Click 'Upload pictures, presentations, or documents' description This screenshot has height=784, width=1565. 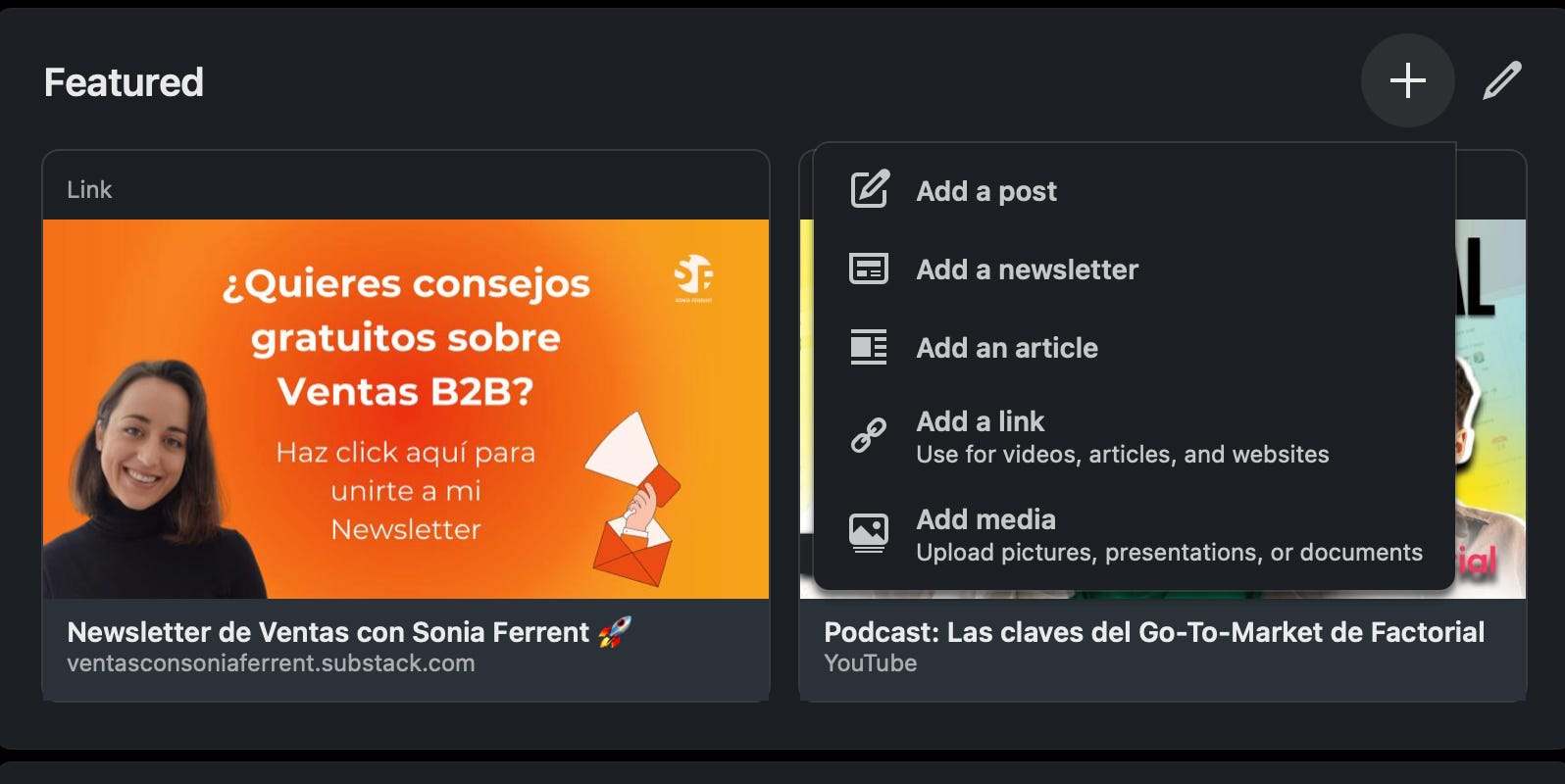(x=1169, y=553)
